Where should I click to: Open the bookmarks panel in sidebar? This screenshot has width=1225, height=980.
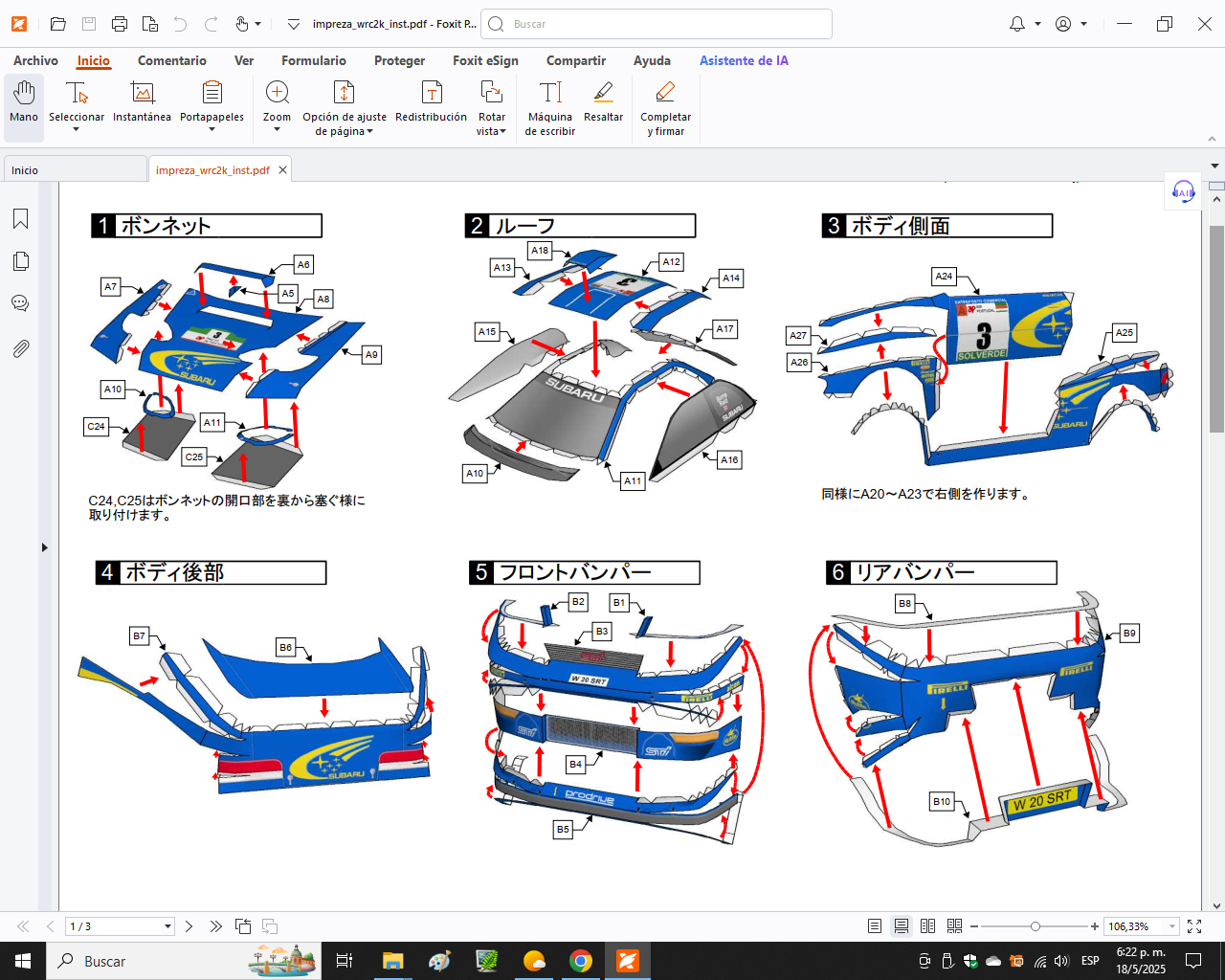pyautogui.click(x=20, y=219)
